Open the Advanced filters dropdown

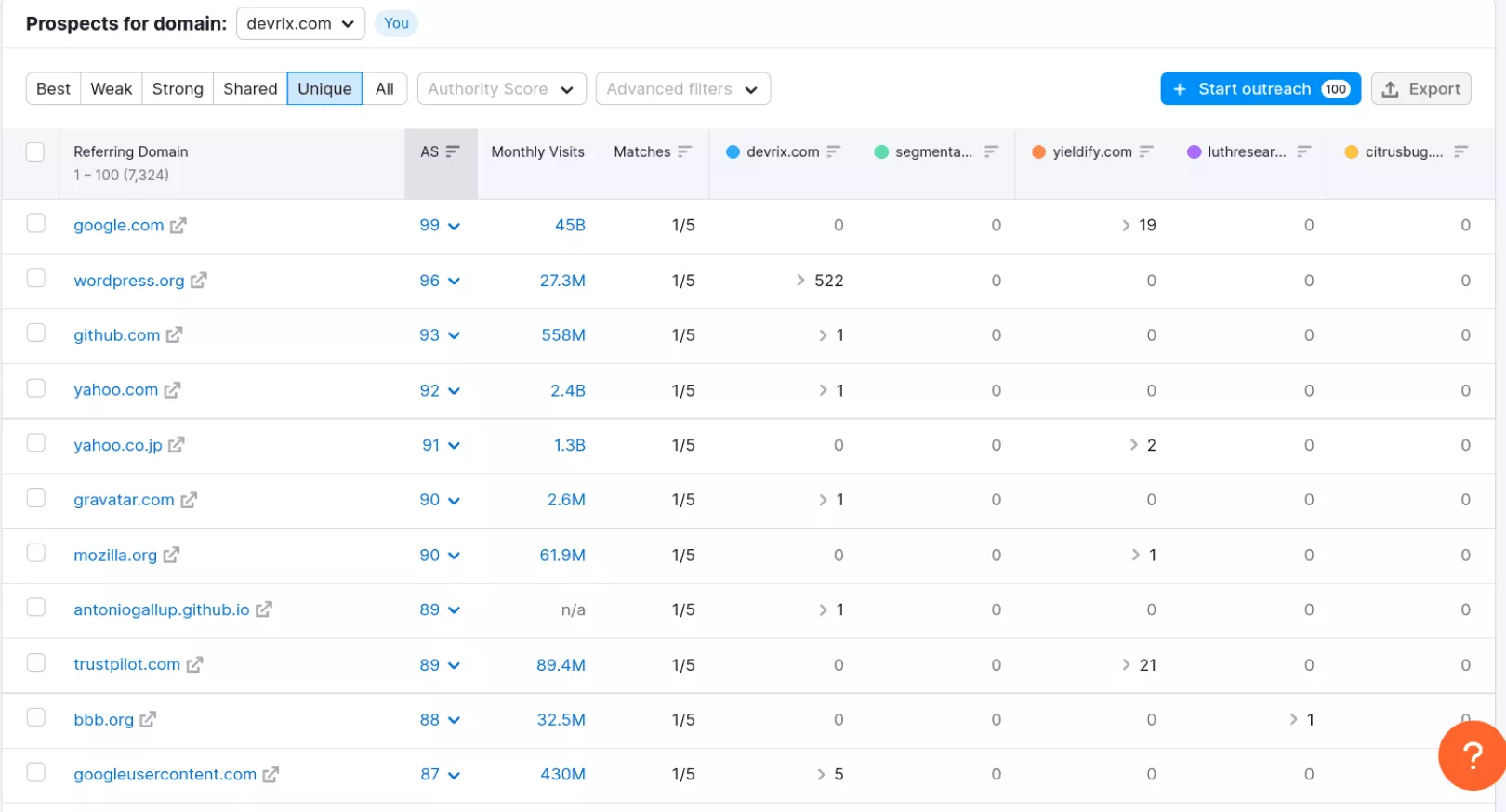coord(682,89)
